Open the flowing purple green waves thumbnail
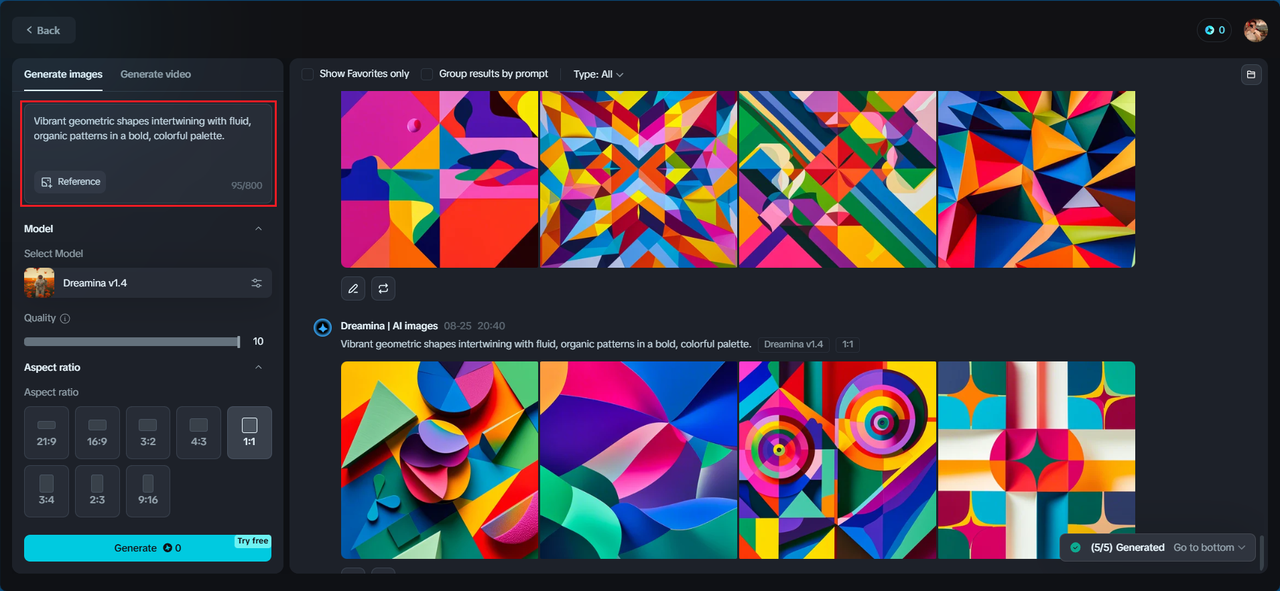This screenshot has width=1280, height=591. click(x=638, y=460)
